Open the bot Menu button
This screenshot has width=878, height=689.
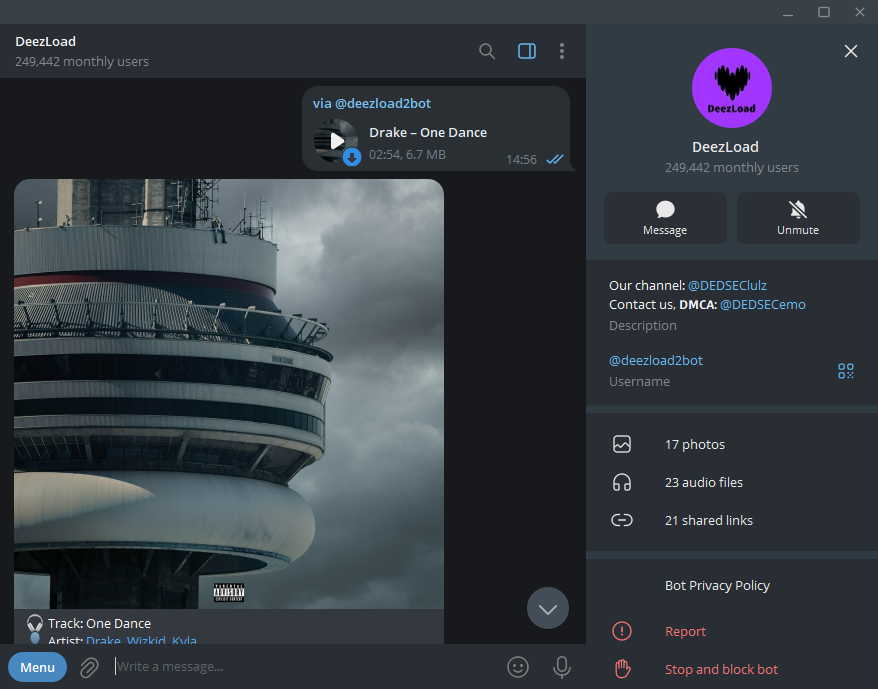pyautogui.click(x=37, y=667)
